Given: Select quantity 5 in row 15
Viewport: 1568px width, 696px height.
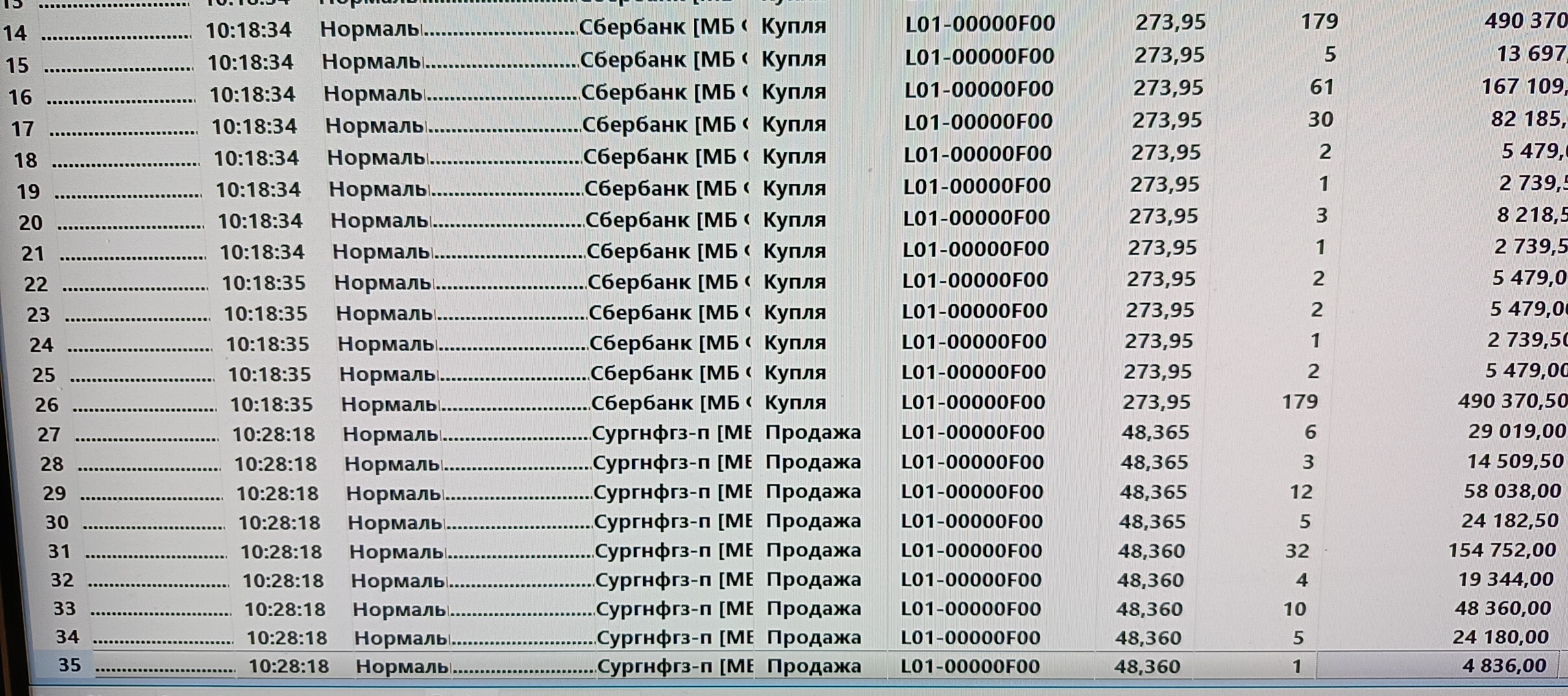Looking at the screenshot, I should tap(1330, 55).
